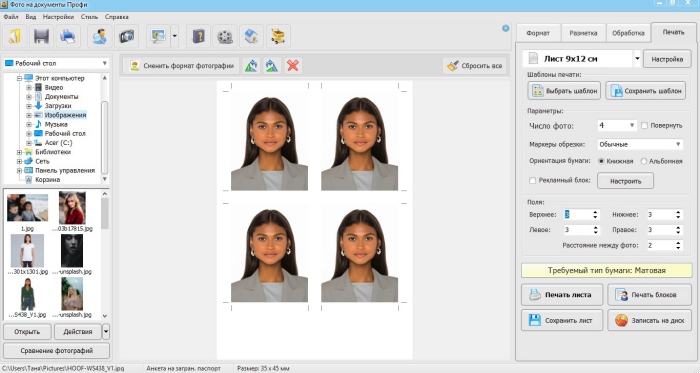Switch to the Формат tab
Viewport: 700px width, 373px height.
(538, 33)
